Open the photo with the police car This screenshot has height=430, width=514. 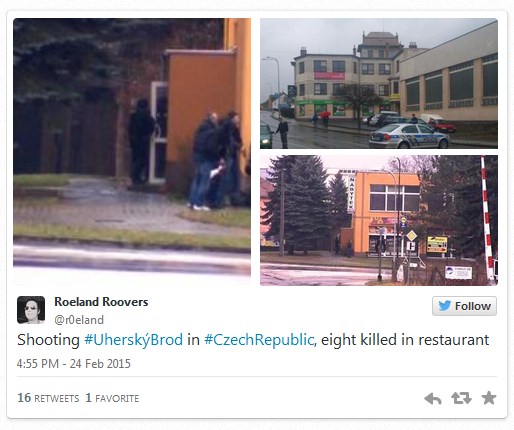(379, 83)
